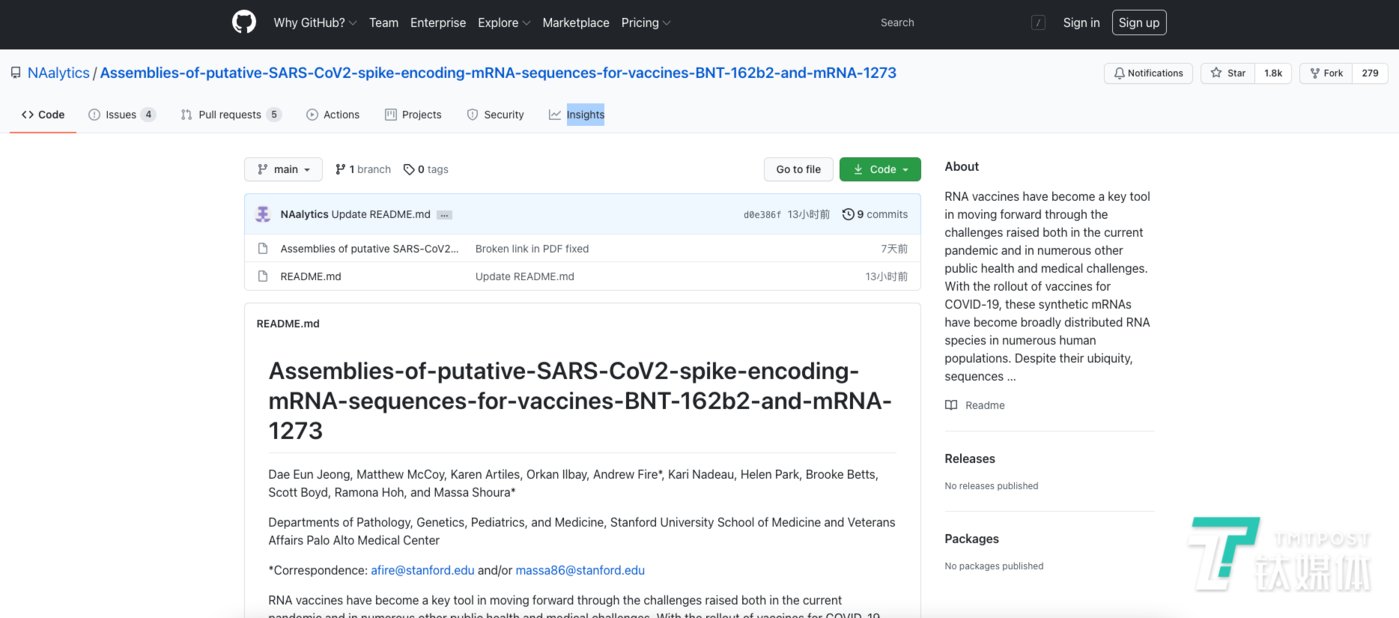Click the afire@stanford.edu email link
The image size is (1399, 618).
click(x=422, y=570)
